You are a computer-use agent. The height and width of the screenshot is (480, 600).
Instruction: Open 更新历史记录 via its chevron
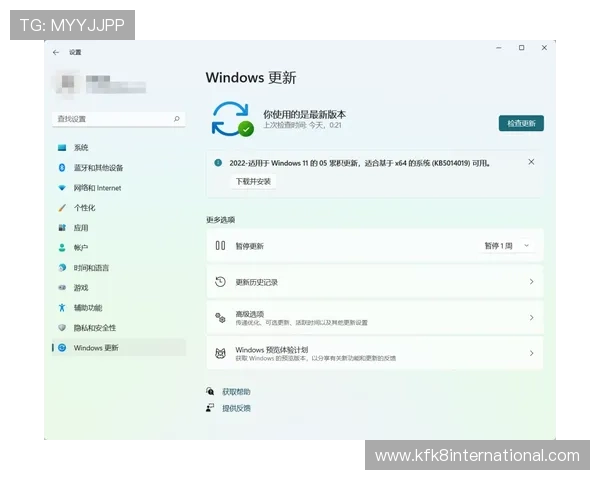(532, 282)
